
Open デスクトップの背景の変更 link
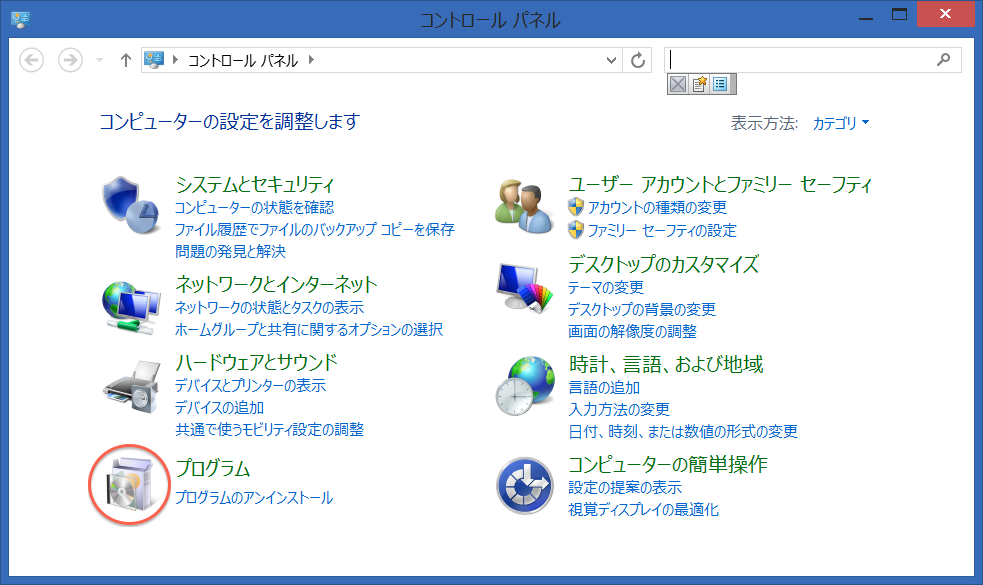[642, 310]
